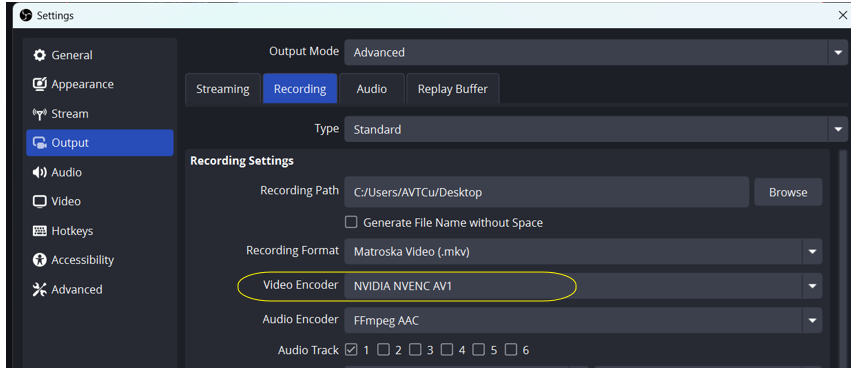The height and width of the screenshot is (368, 851).
Task: Expand the Recording Format dropdown
Action: tap(583, 252)
